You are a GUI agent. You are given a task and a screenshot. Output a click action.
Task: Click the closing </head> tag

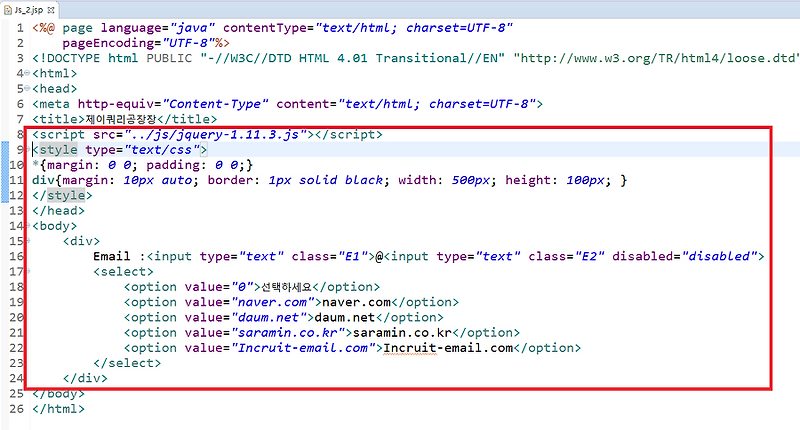pos(59,211)
